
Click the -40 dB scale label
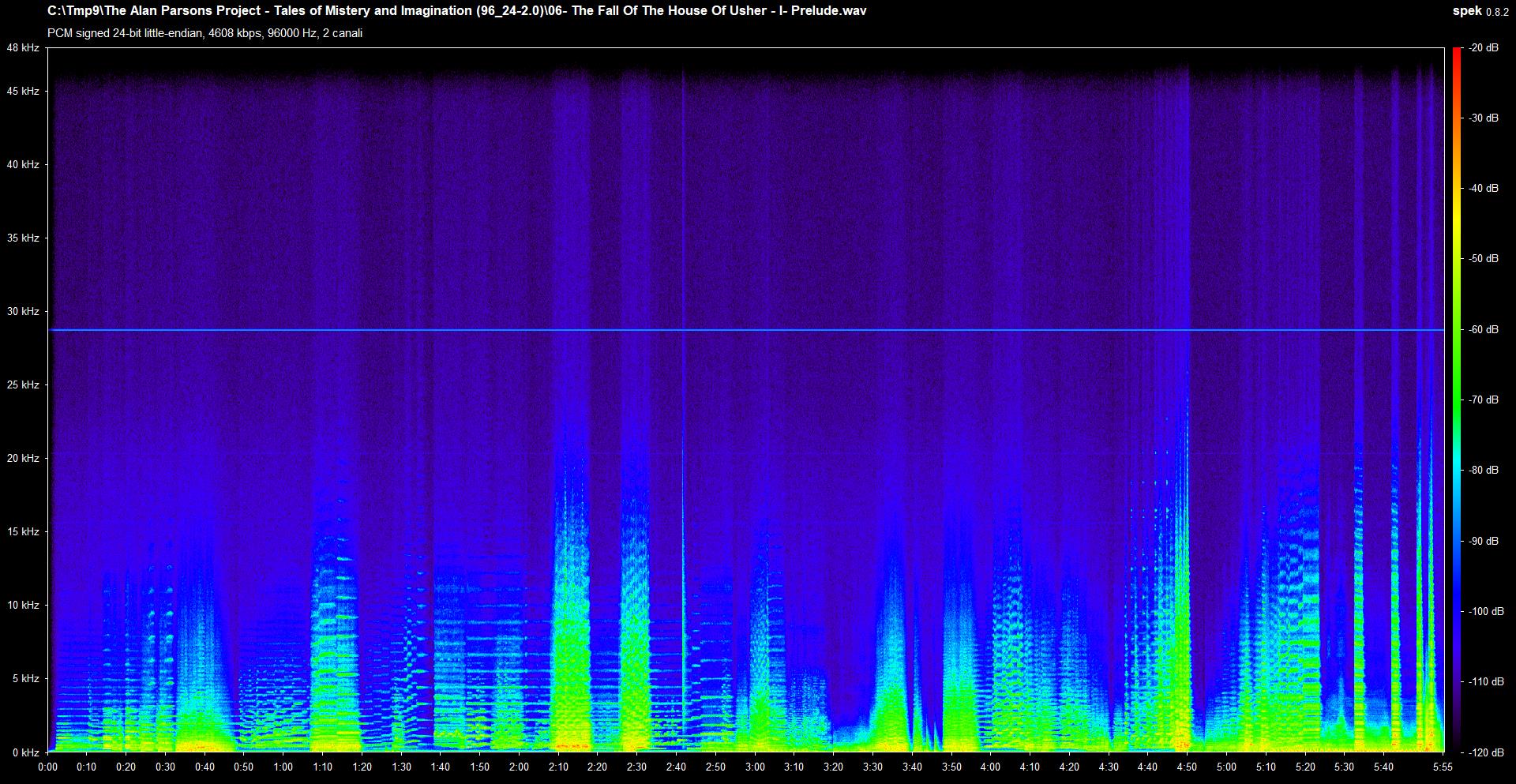(1483, 189)
